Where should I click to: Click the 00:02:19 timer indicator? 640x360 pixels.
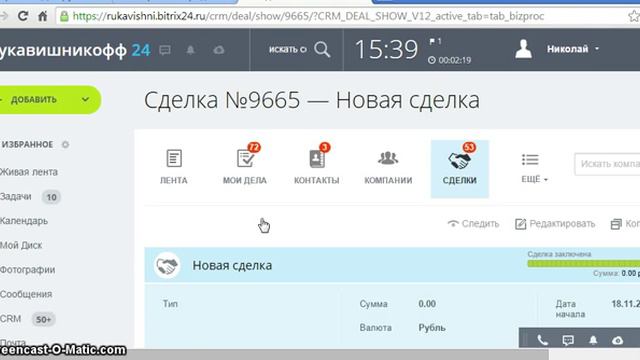[449, 60]
